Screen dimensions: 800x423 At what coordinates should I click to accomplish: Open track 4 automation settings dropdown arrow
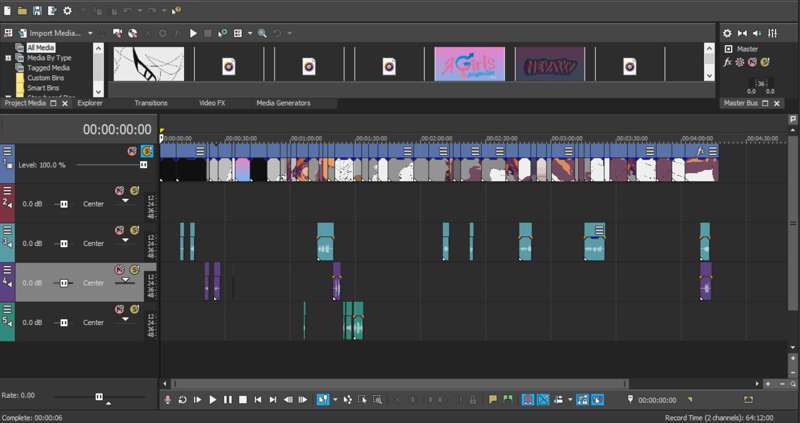[126, 280]
